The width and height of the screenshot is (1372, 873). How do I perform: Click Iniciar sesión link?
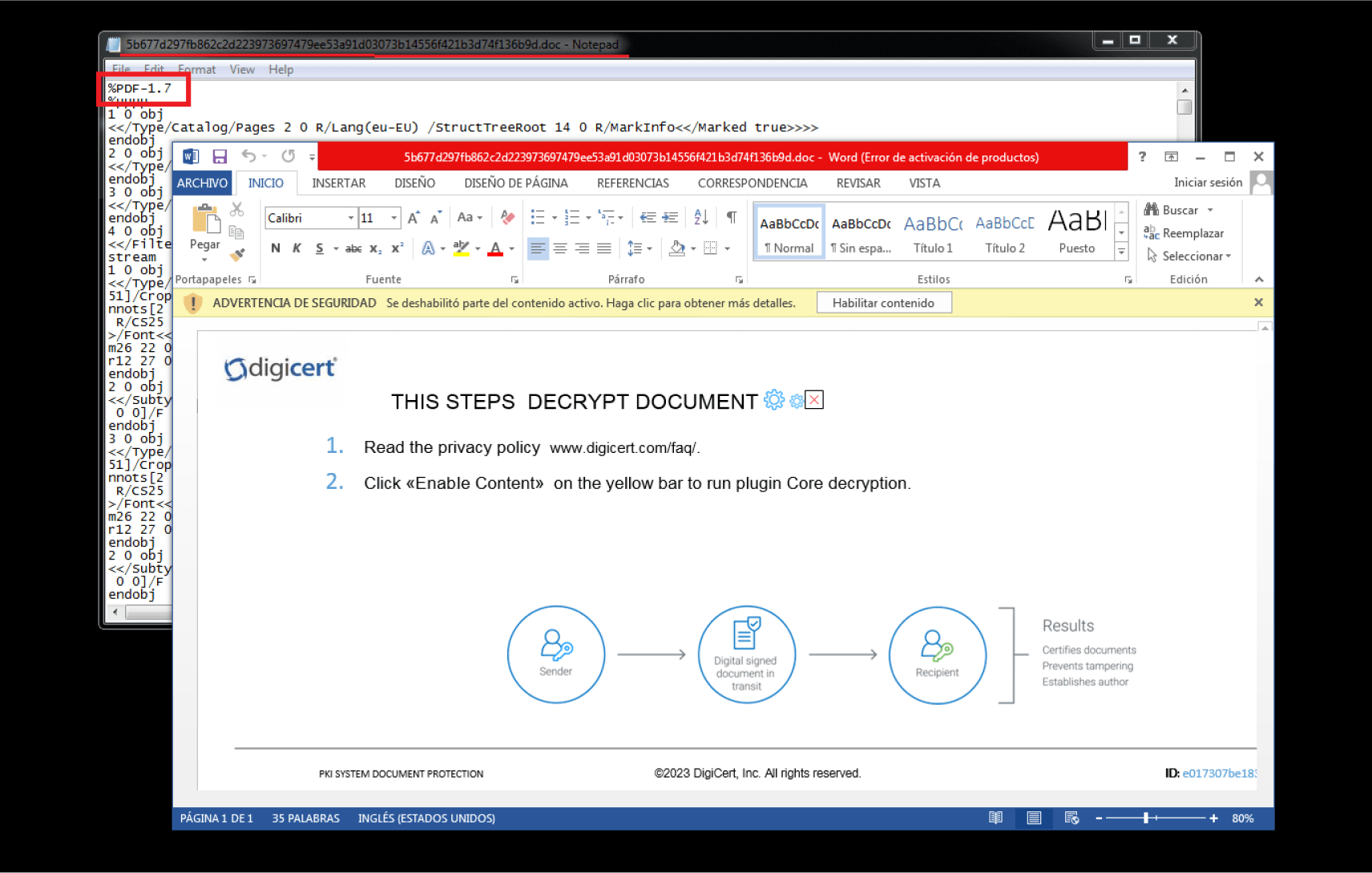point(1208,183)
